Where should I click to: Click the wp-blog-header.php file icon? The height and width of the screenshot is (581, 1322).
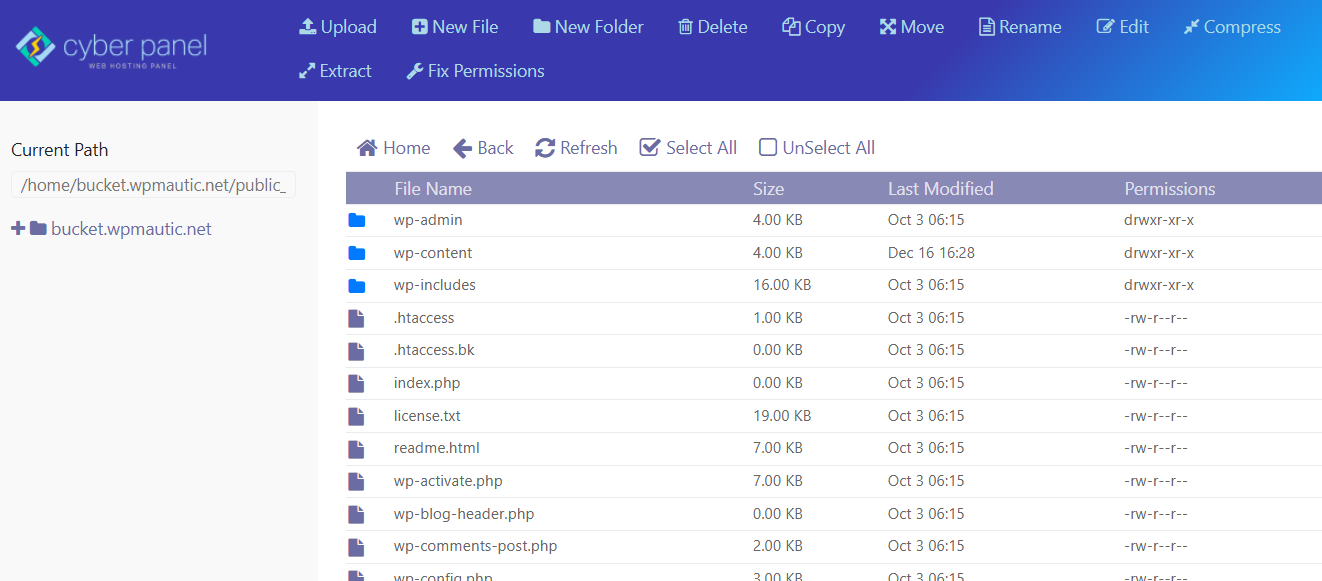(x=355, y=514)
